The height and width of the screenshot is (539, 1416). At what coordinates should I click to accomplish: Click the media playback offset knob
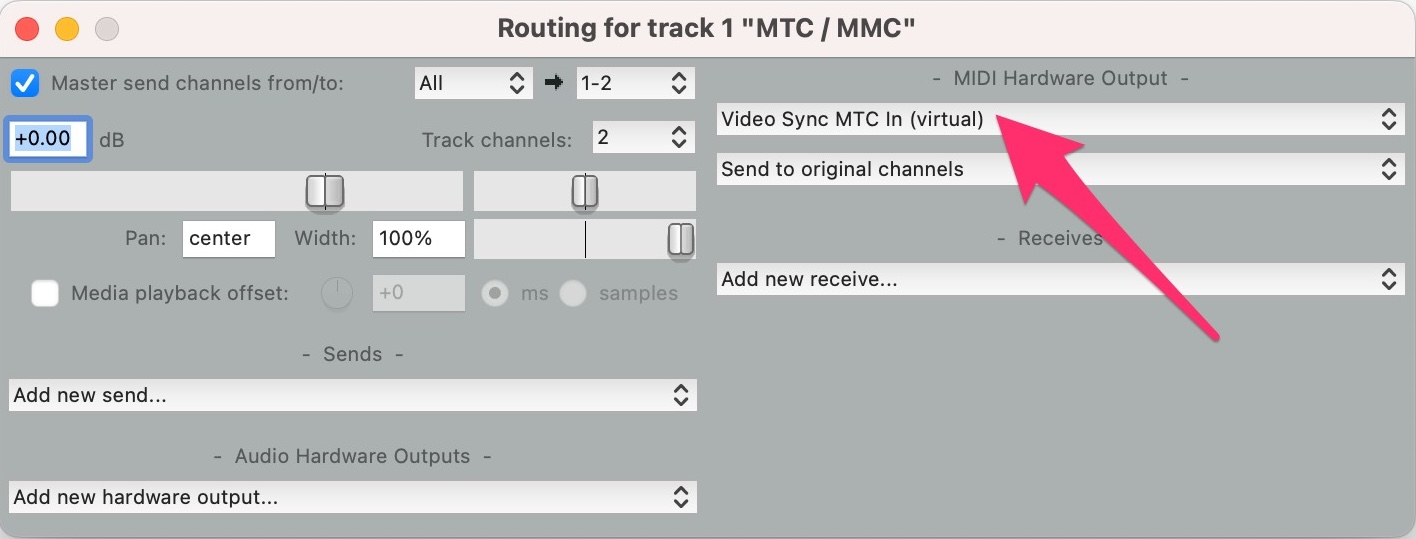point(337,293)
